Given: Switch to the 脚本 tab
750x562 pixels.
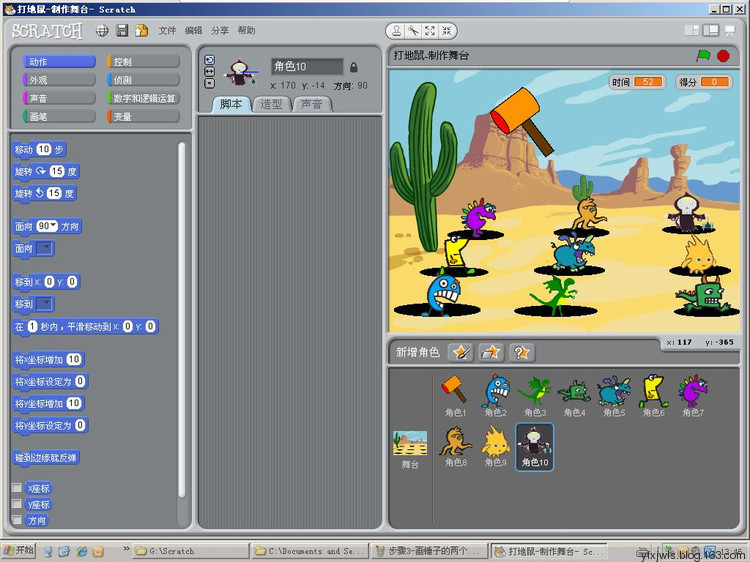Looking at the screenshot, I should (x=231, y=104).
